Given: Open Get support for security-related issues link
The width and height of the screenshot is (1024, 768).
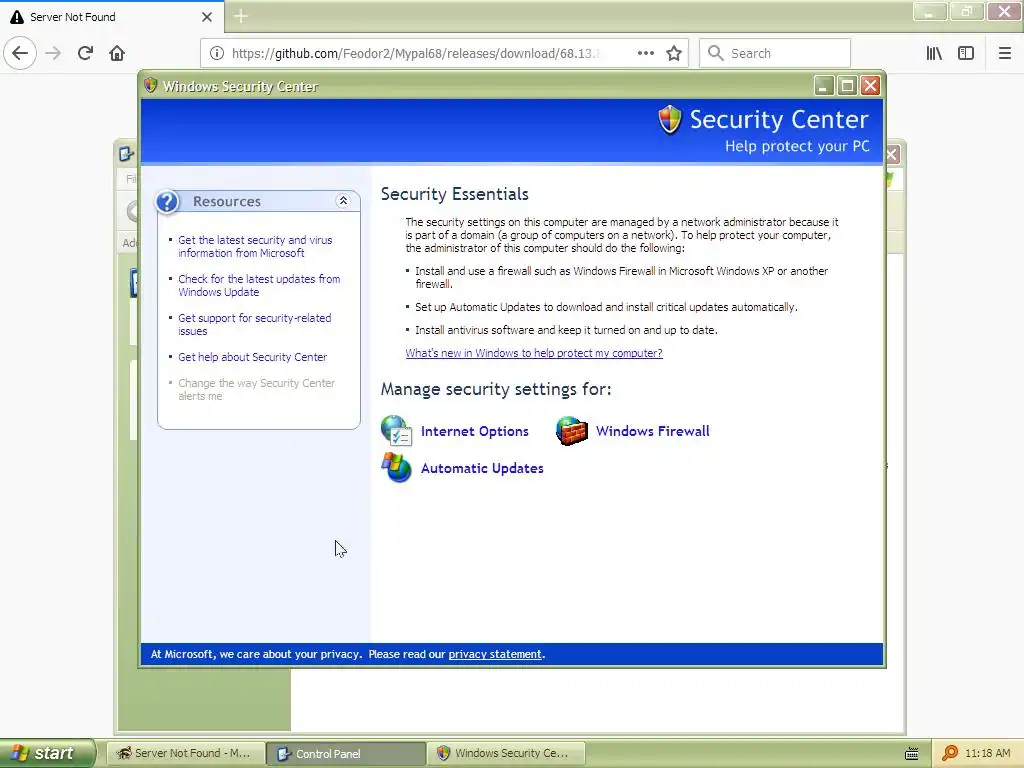Looking at the screenshot, I should click(255, 324).
